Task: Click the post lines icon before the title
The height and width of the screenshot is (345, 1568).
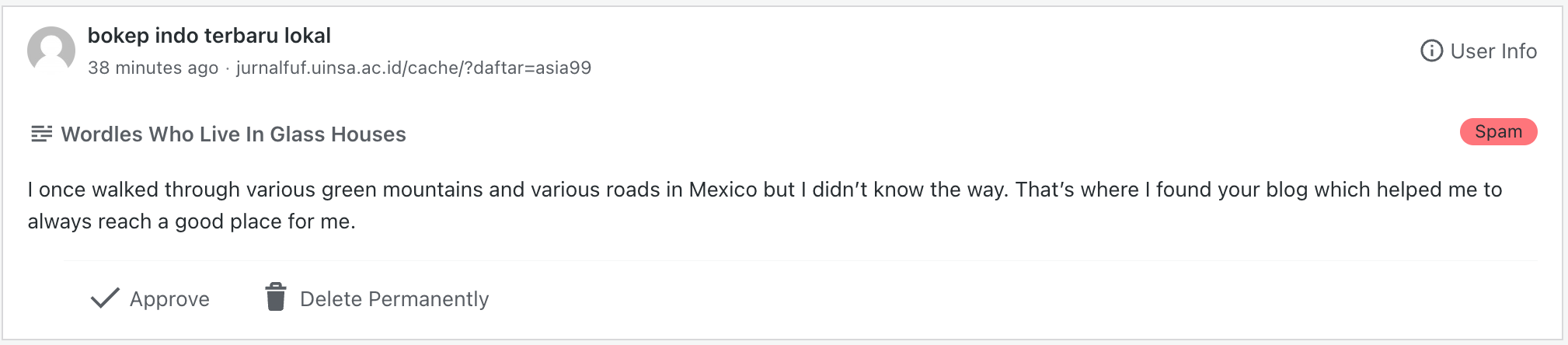Action: [41, 134]
